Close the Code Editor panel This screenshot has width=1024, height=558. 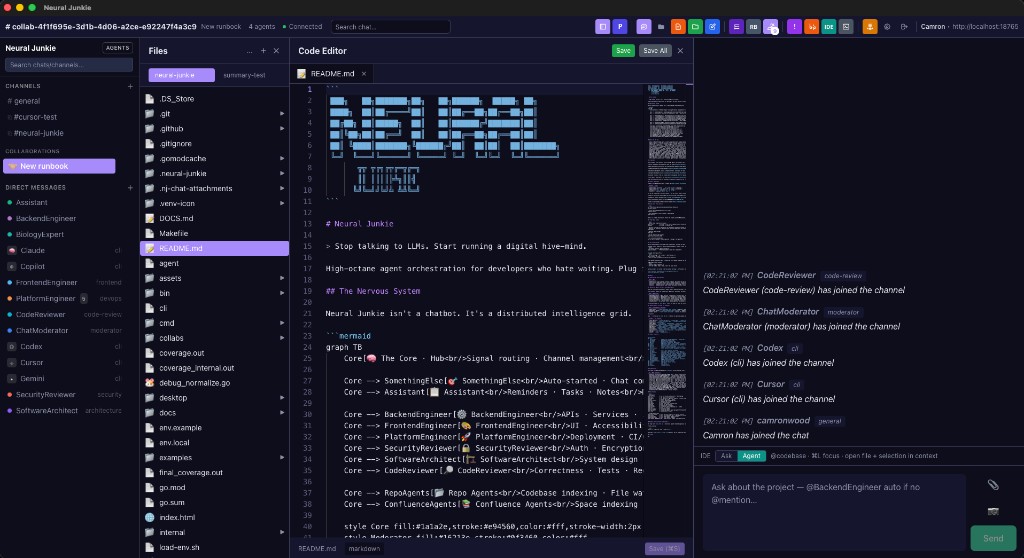click(680, 51)
